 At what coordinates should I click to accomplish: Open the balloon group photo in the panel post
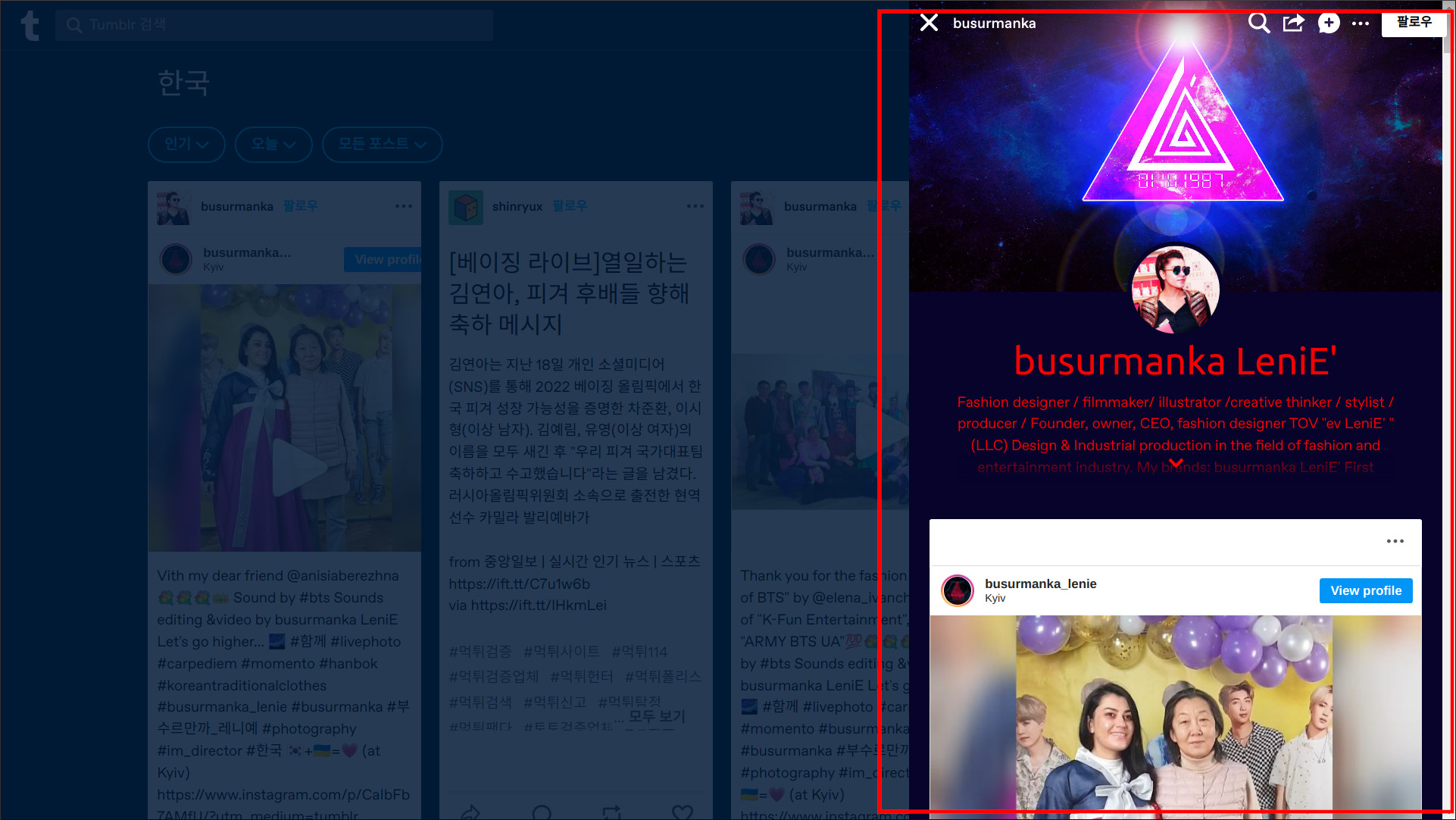click(1175, 717)
